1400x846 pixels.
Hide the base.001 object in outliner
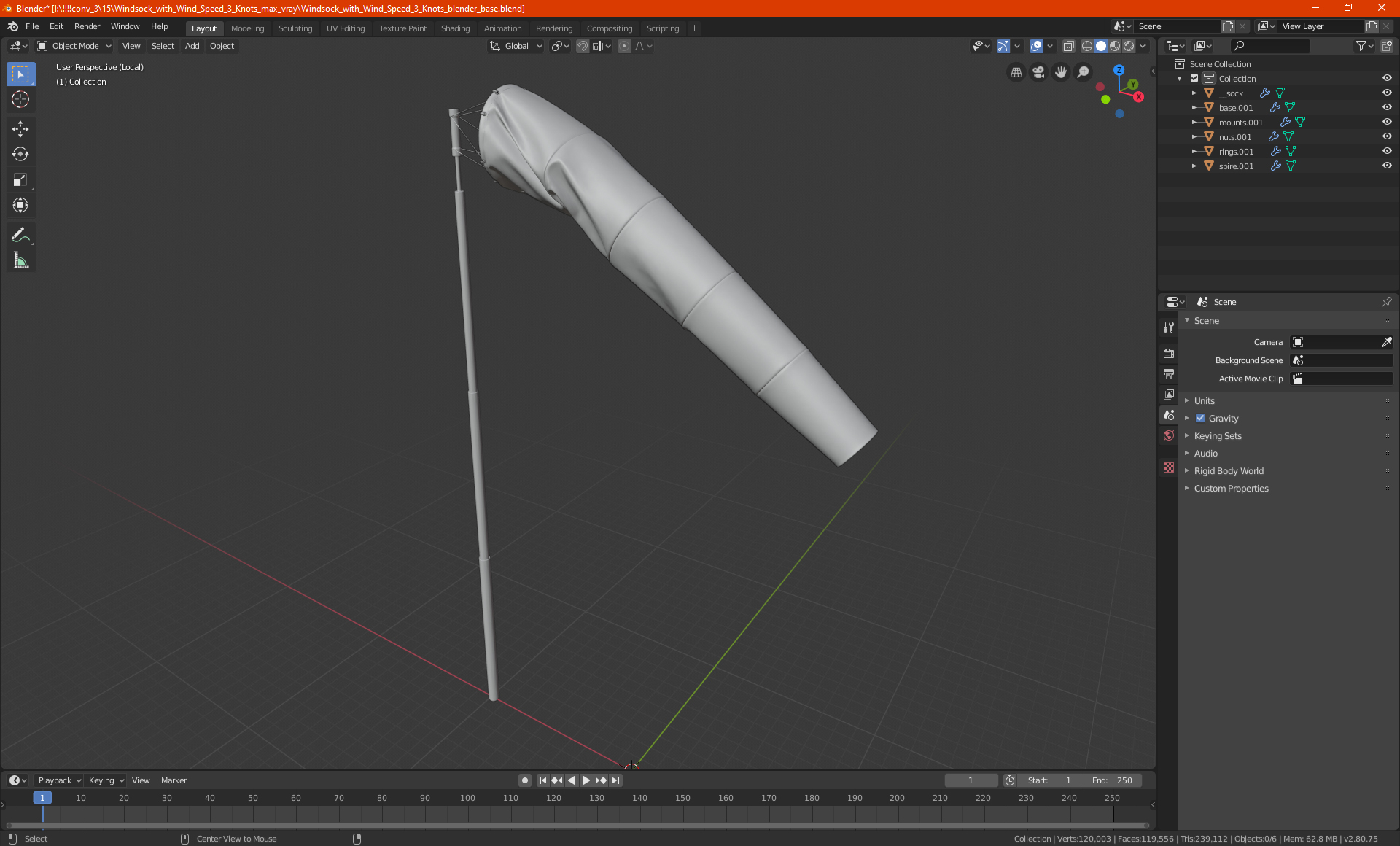[x=1387, y=107]
